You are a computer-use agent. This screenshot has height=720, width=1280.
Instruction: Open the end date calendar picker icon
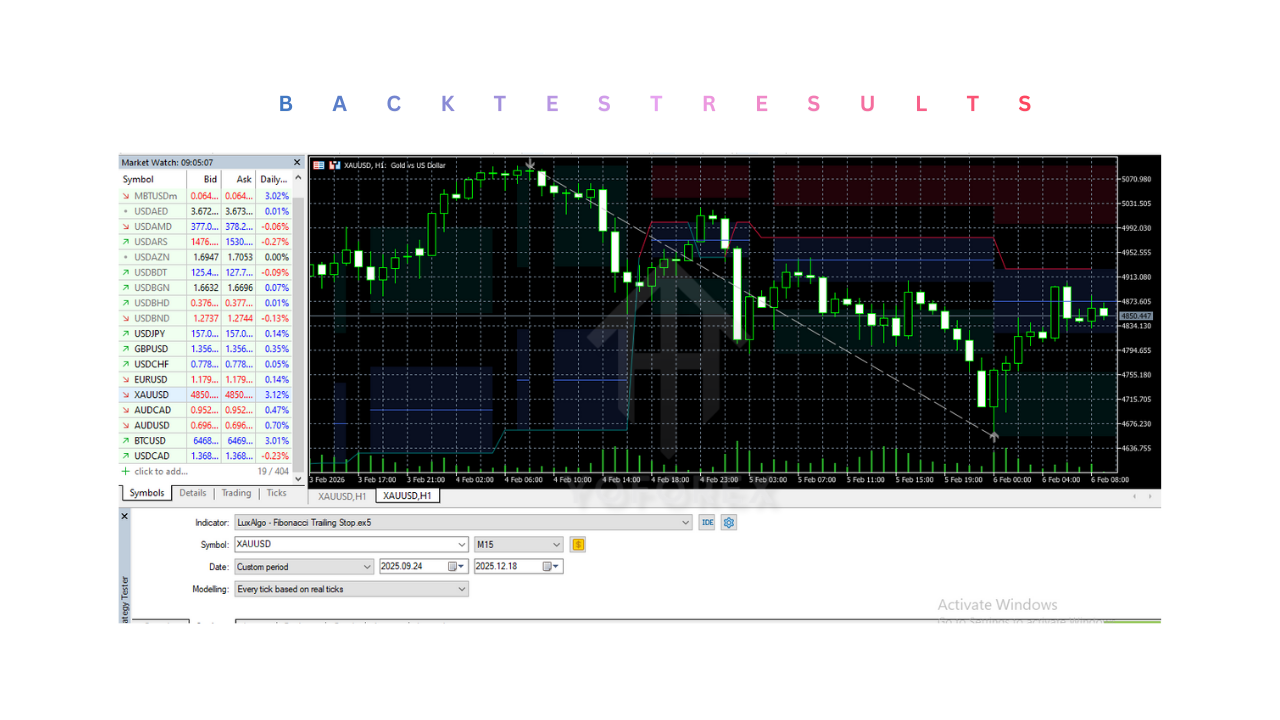click(x=548, y=566)
